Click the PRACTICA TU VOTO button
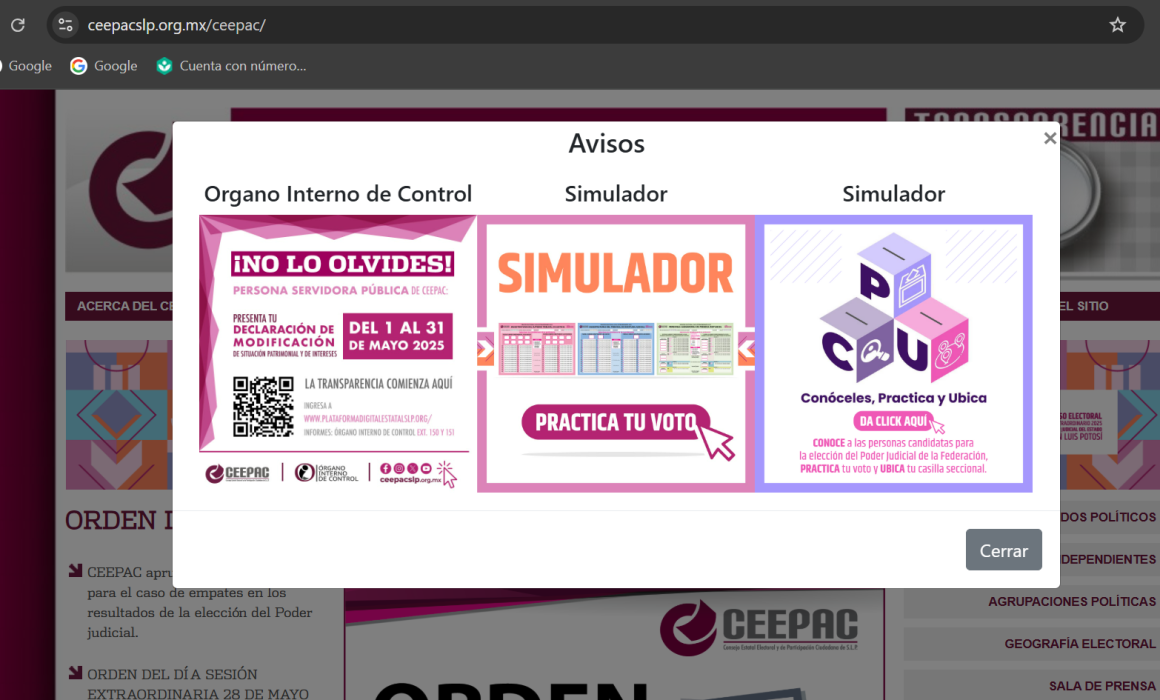Viewport: 1160px width, 700px height. pyautogui.click(x=616, y=423)
